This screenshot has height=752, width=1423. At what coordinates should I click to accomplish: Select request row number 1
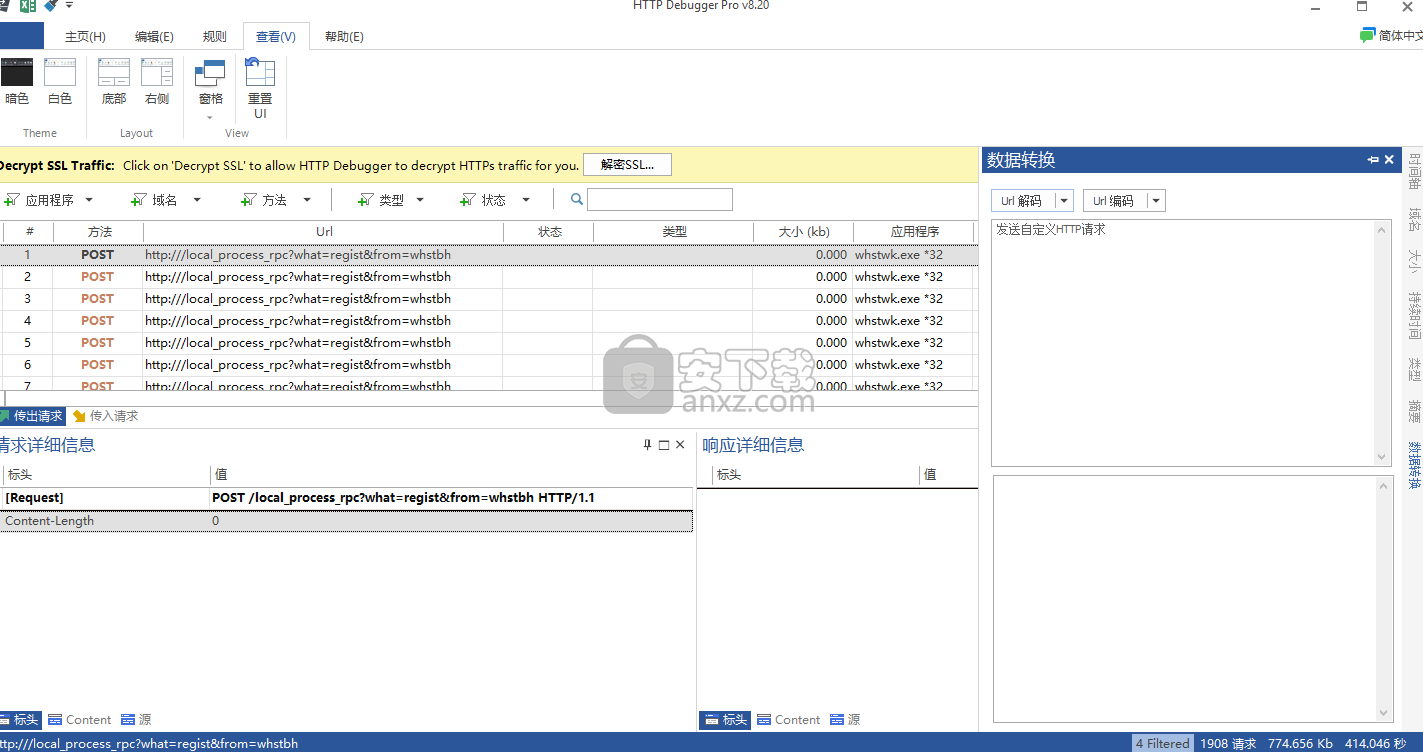click(488, 255)
